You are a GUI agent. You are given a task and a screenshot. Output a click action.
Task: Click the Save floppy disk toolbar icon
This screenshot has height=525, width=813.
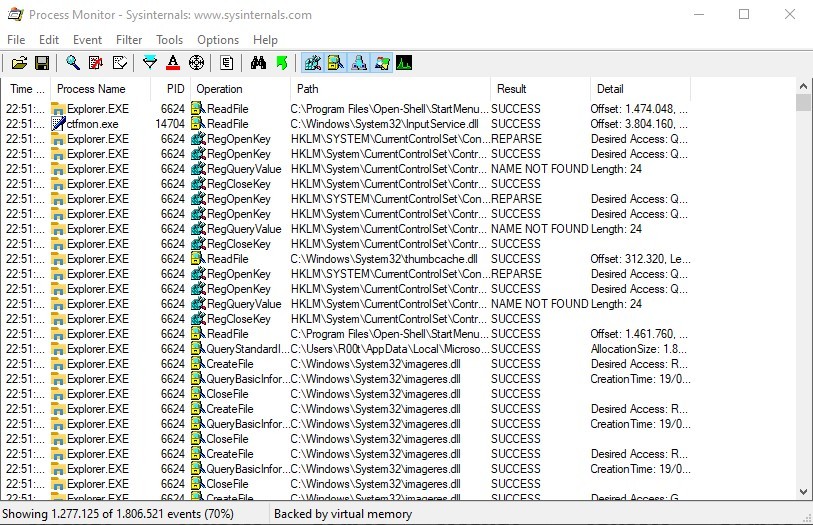point(42,63)
